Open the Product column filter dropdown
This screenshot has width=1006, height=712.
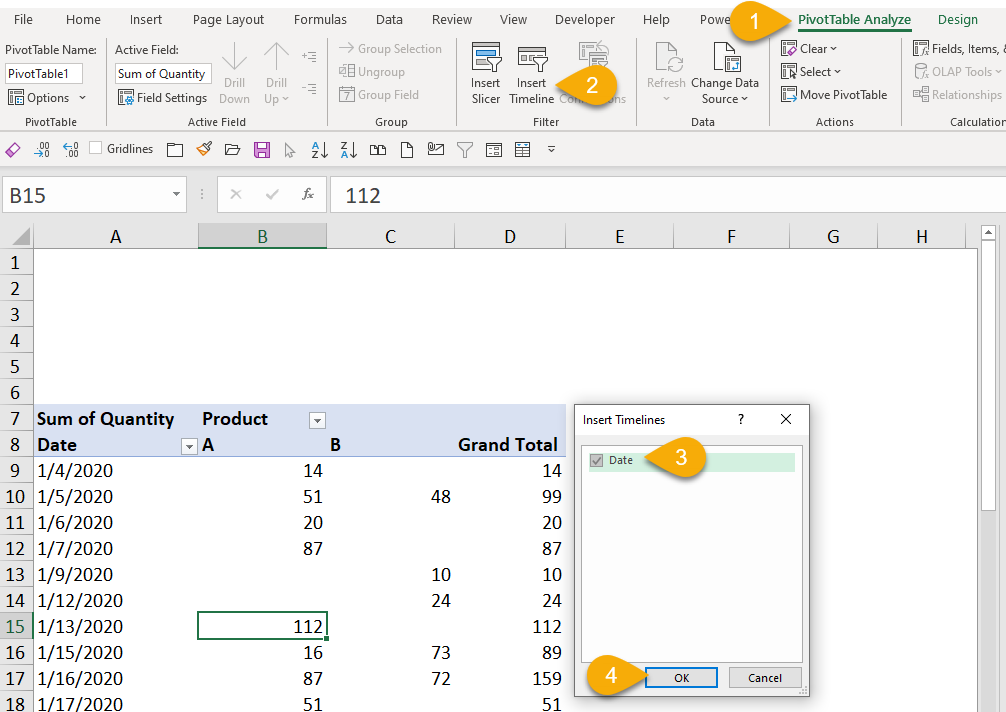317,421
